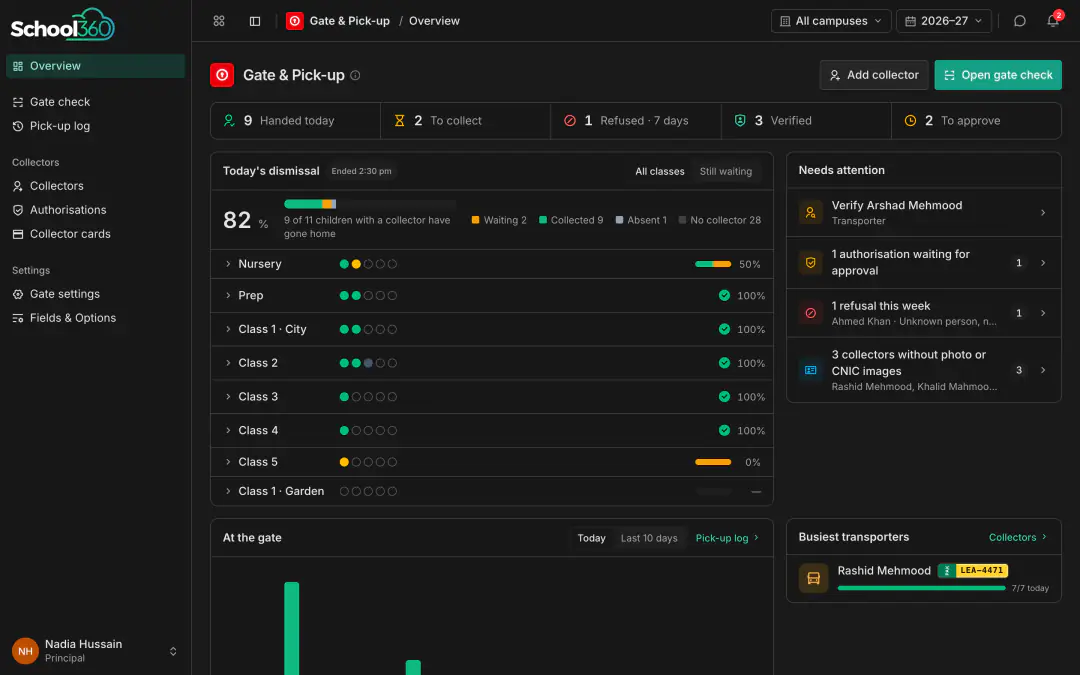
Task: Open the chat messages icon
Action: coord(1019,21)
